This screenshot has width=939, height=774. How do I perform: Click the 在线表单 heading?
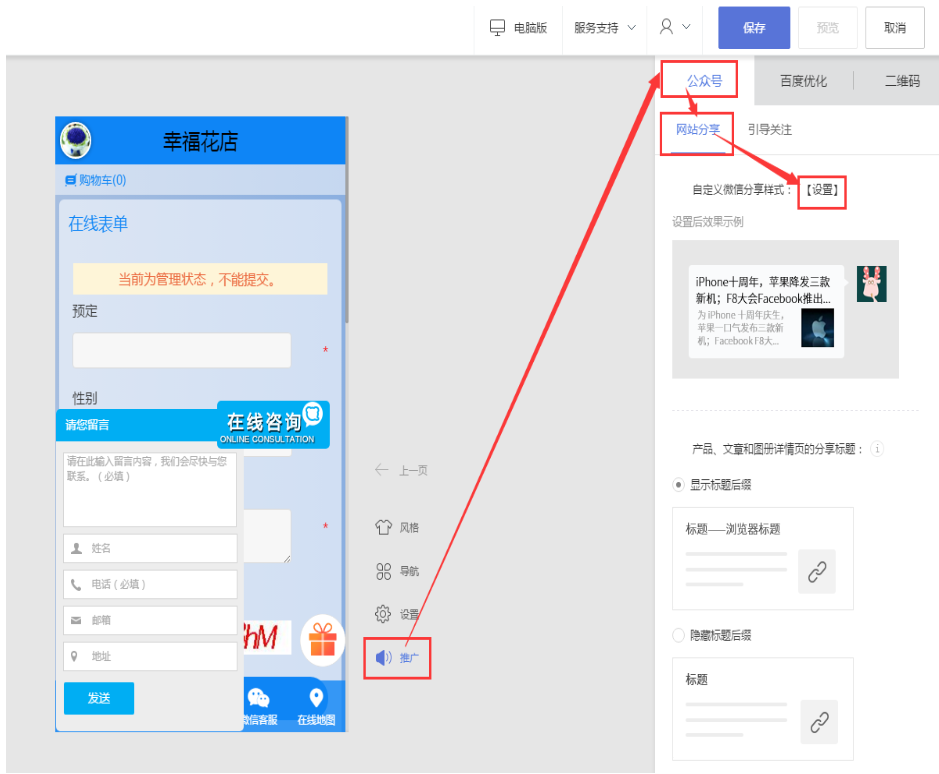click(x=98, y=223)
